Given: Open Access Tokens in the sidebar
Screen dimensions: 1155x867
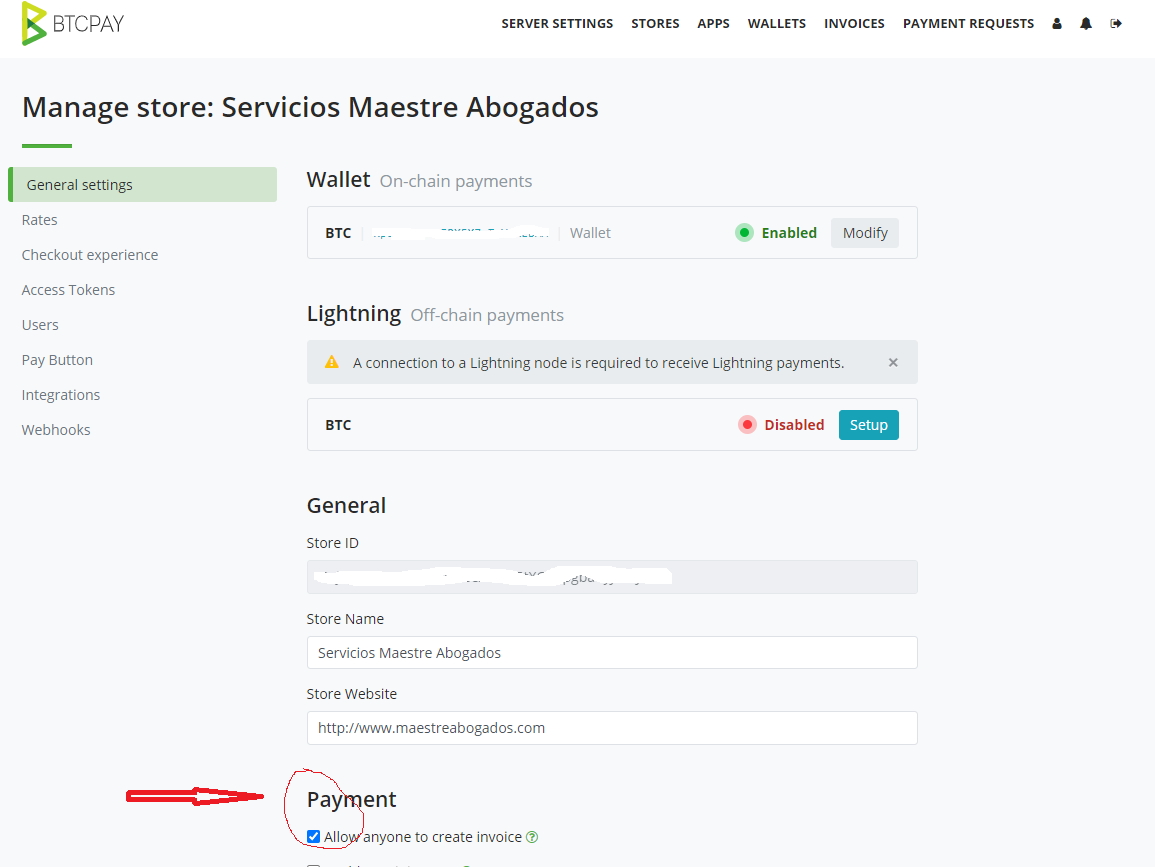Looking at the screenshot, I should (x=68, y=290).
